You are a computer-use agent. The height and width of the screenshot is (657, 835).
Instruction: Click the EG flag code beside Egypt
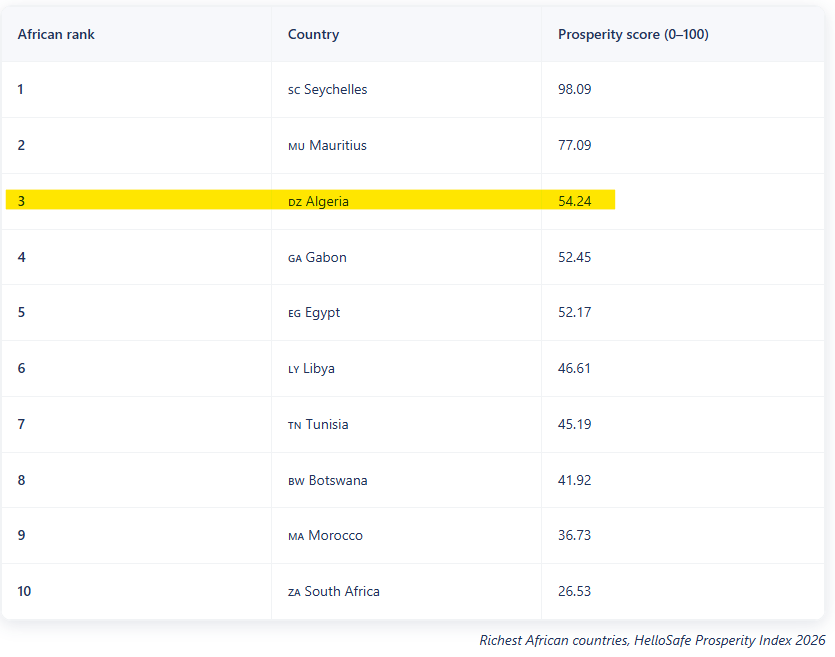coord(294,313)
